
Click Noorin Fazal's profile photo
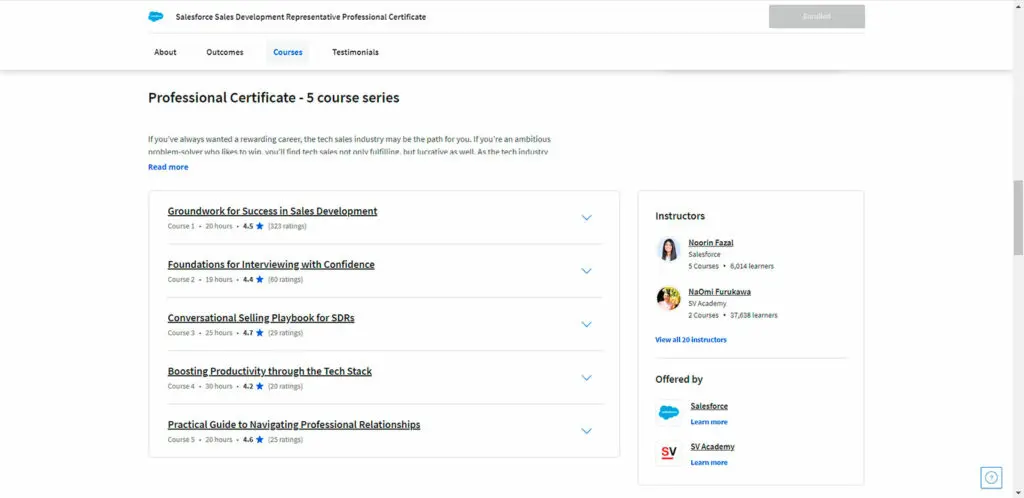click(x=669, y=249)
